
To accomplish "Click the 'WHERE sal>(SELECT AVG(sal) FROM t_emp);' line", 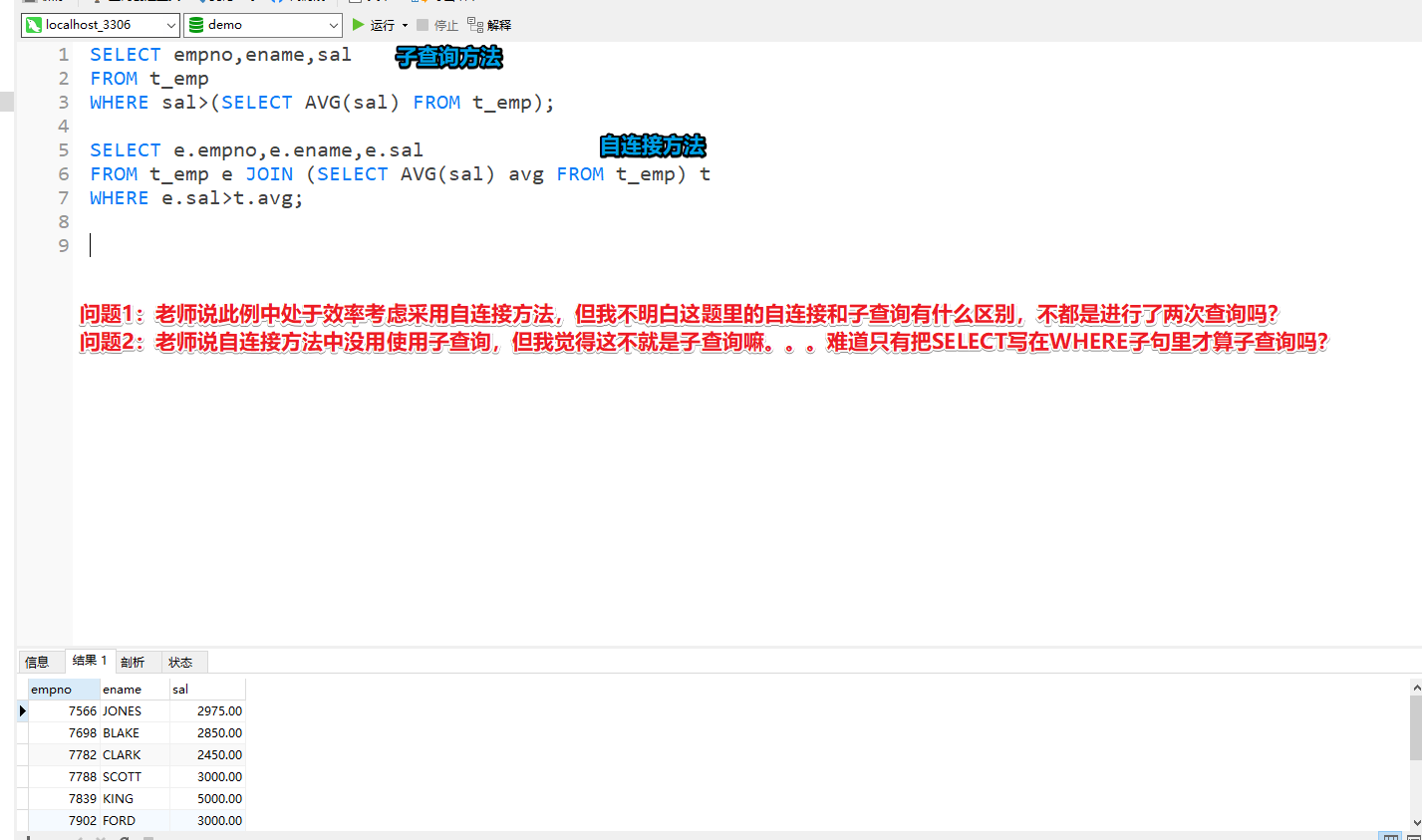I will click(322, 103).
